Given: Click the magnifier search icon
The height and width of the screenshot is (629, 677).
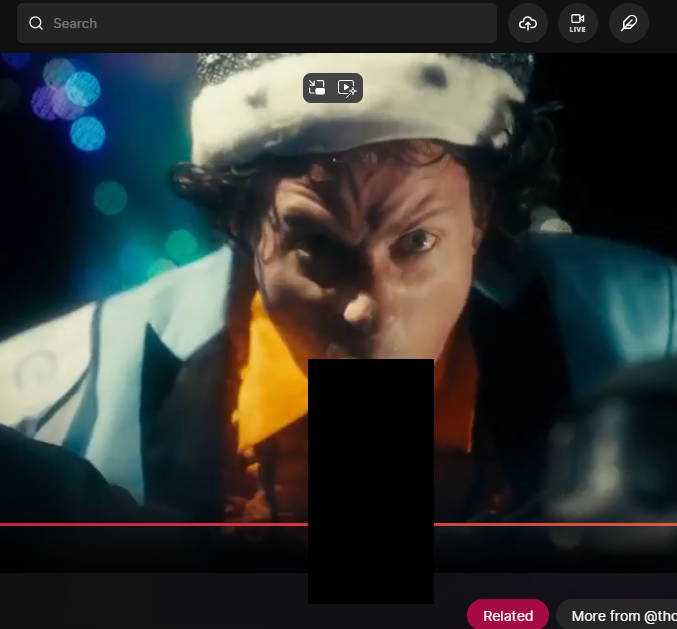Looking at the screenshot, I should [x=36, y=23].
